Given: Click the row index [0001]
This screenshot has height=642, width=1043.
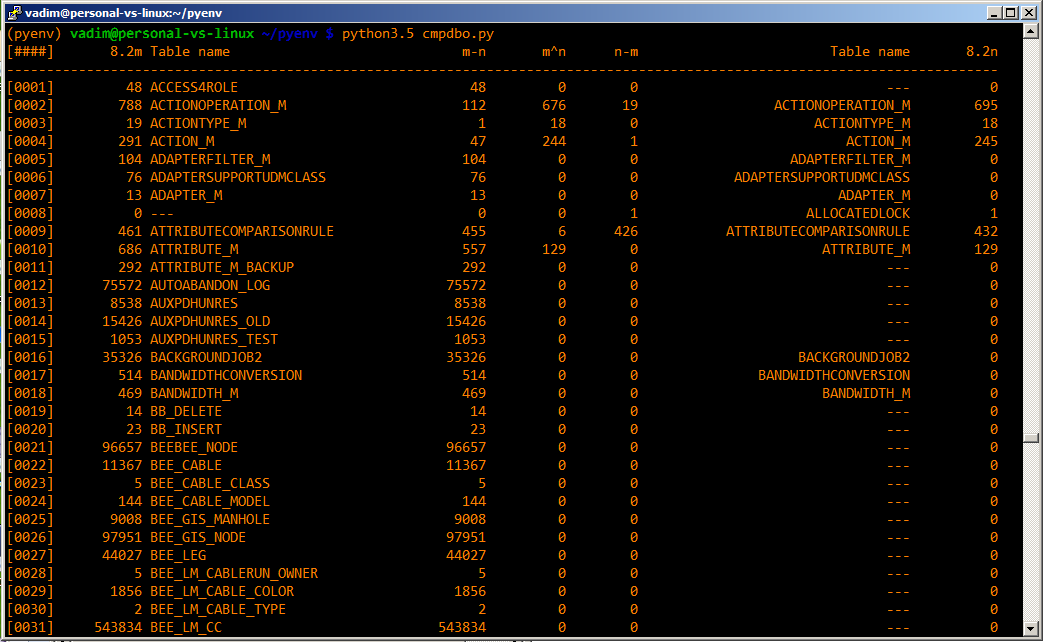Looking at the screenshot, I should 30,87.
